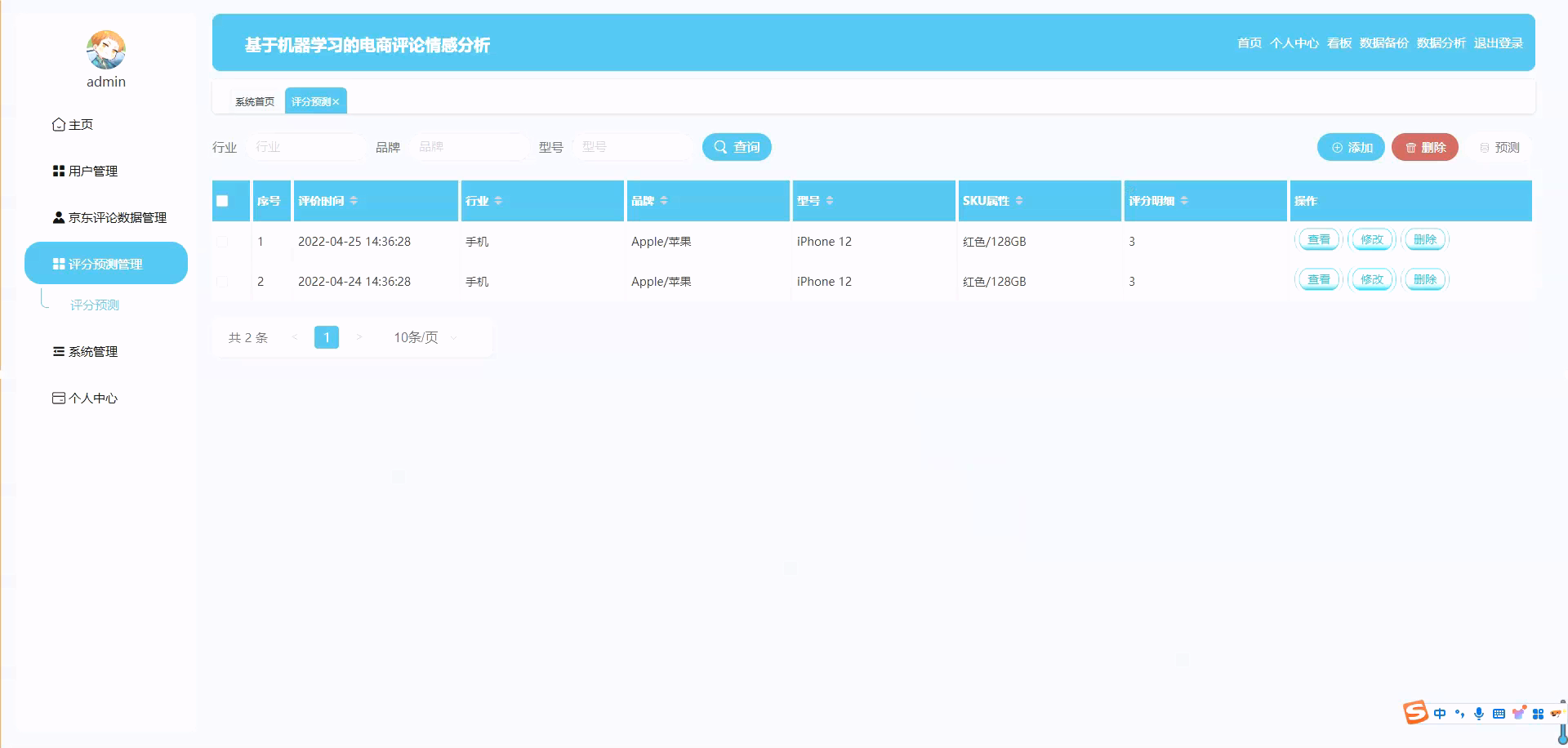This screenshot has width=1568, height=748.
Task: Open the Sogou toolbox grid icon
Action: [x=1538, y=714]
